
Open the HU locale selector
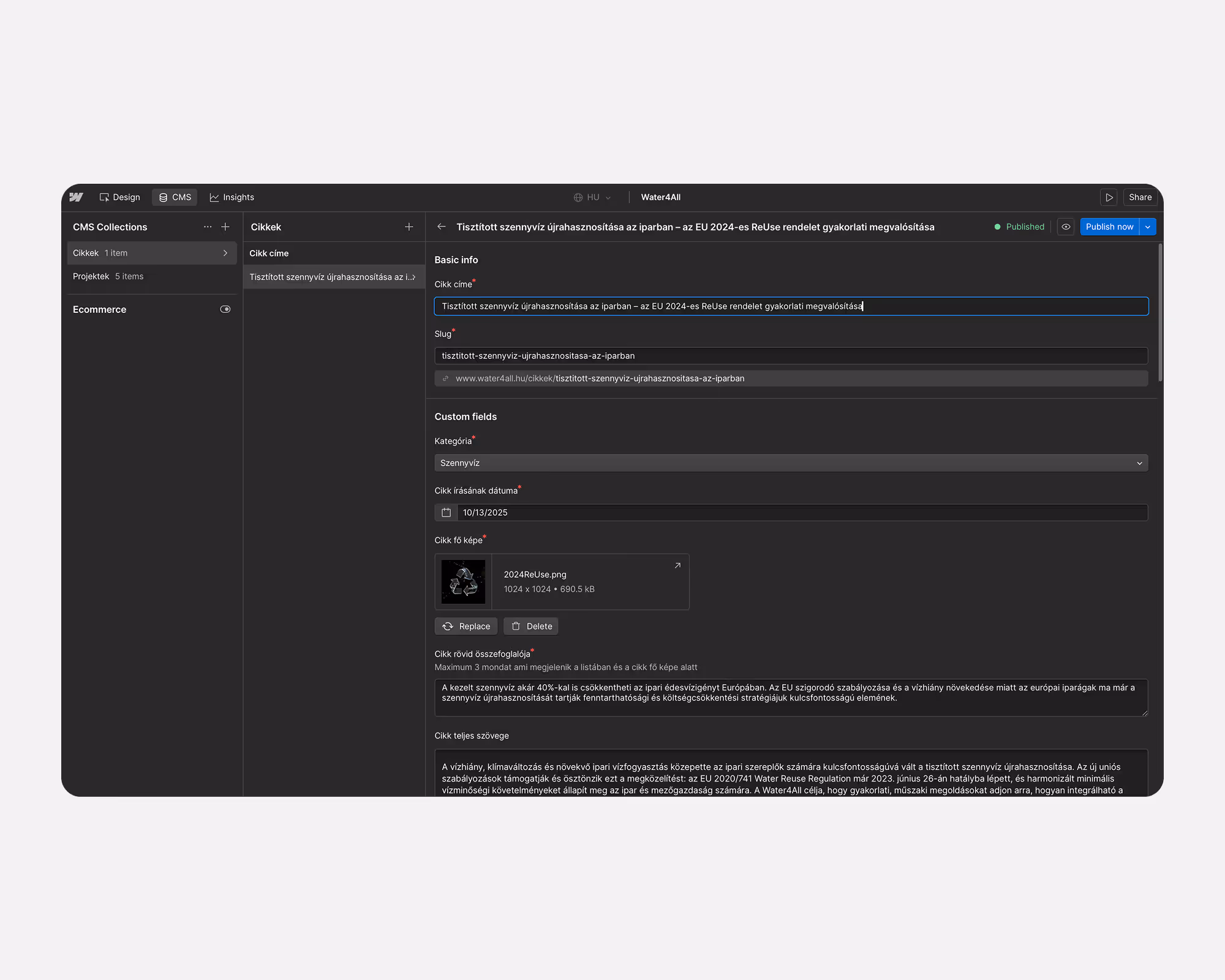[592, 197]
